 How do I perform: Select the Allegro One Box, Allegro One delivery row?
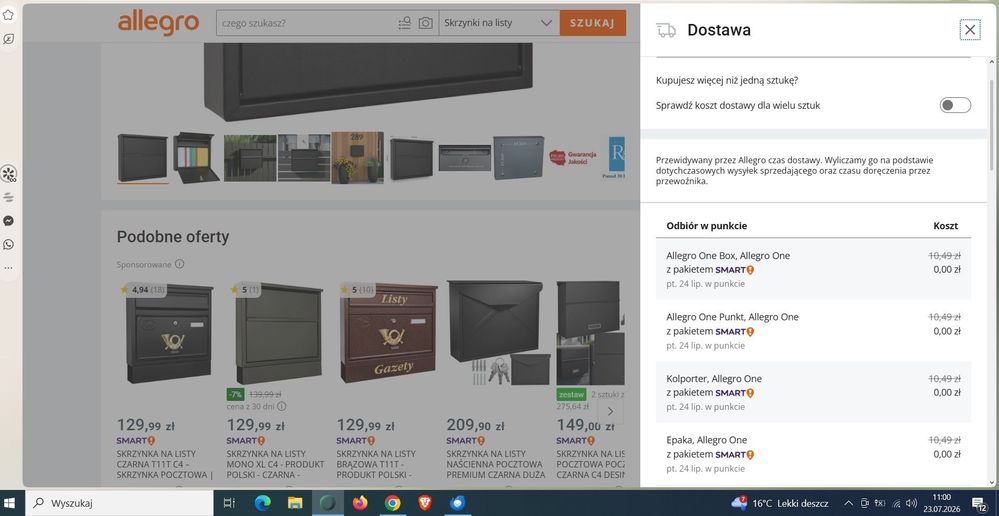pos(813,269)
